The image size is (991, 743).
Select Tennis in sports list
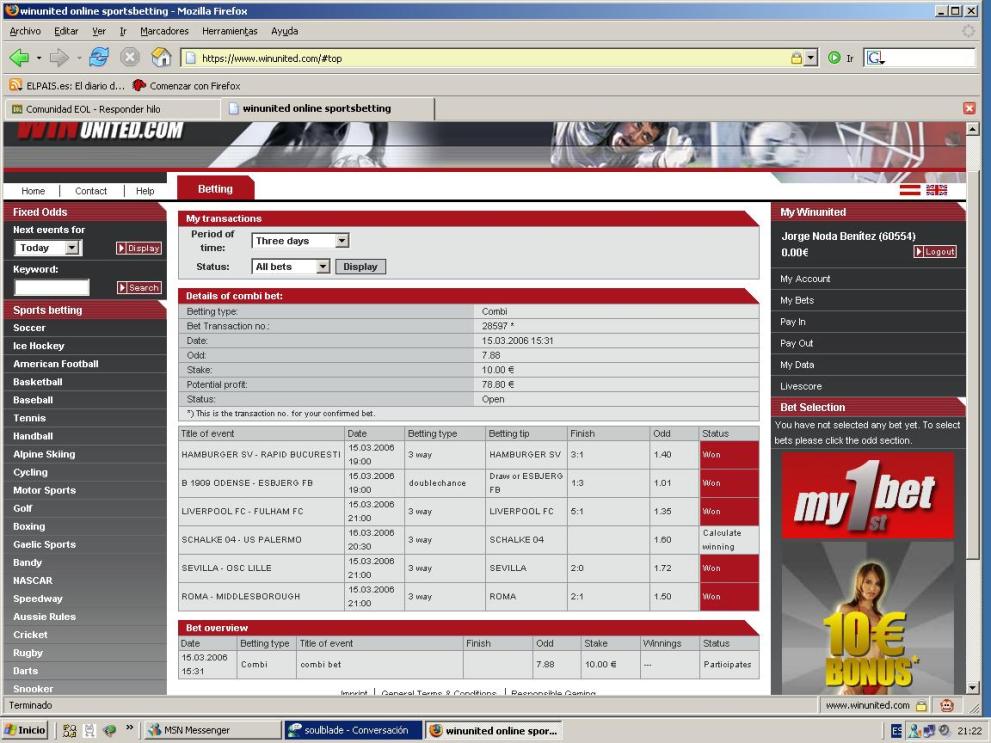tap(29, 418)
